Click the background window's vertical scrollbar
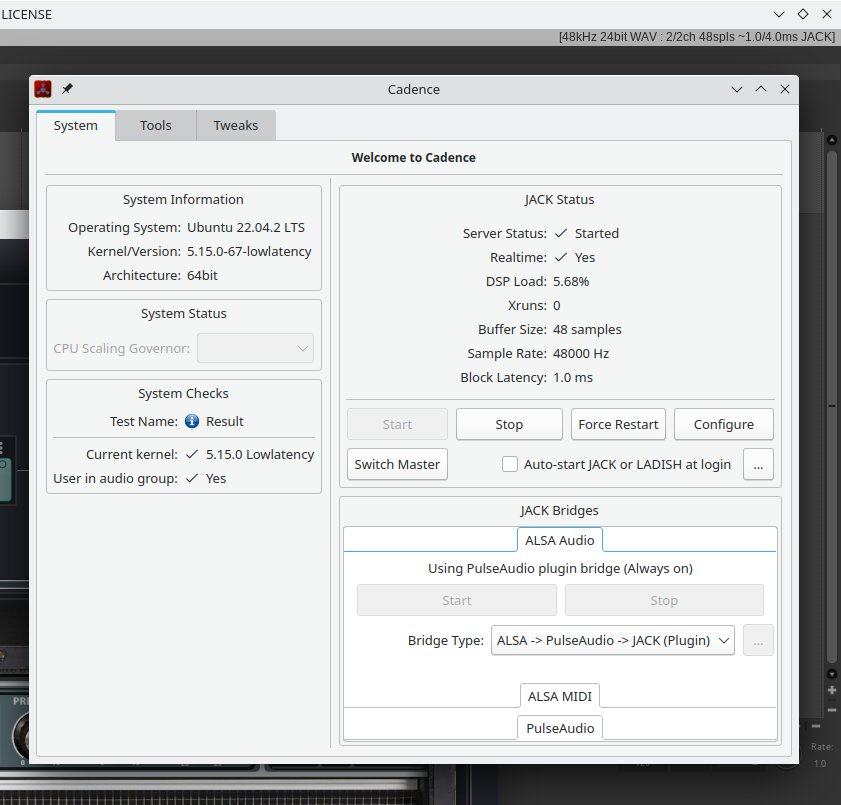 tap(831, 400)
